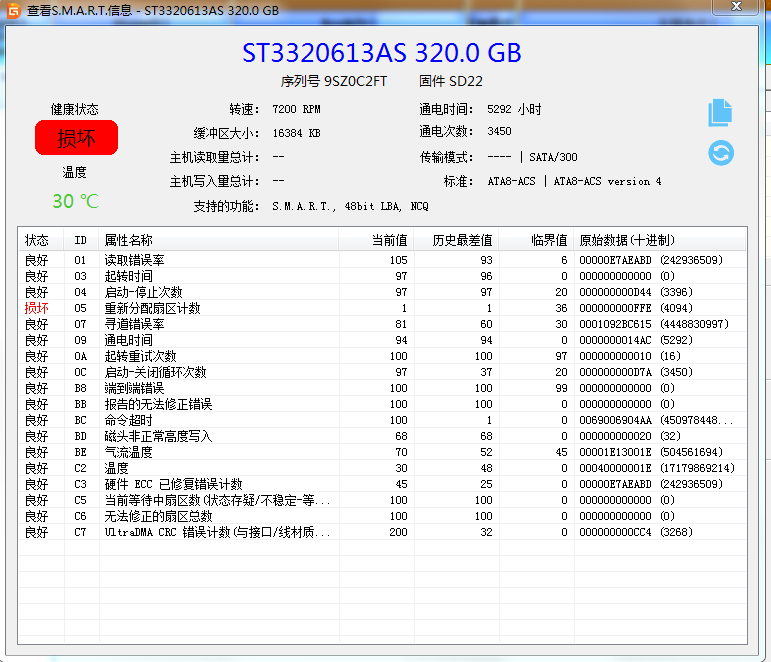Click the copy SMART info icon
The image size is (771, 662).
(x=720, y=112)
